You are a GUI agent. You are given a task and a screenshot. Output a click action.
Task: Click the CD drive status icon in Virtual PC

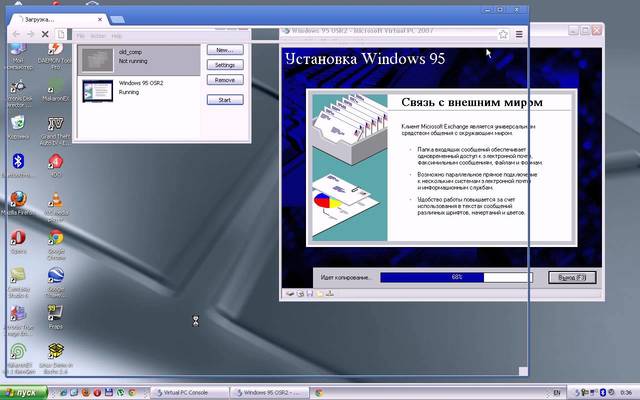(x=300, y=293)
